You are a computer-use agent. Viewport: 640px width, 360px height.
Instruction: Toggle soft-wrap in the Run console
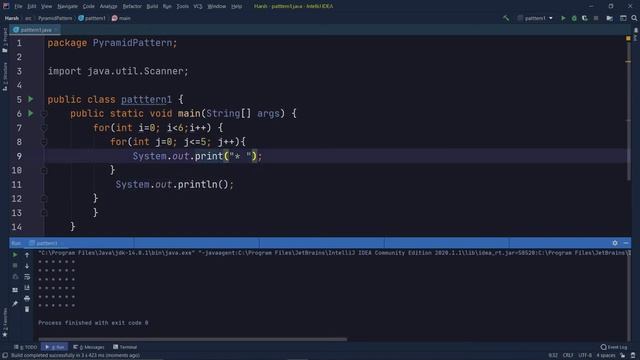coord(27,277)
